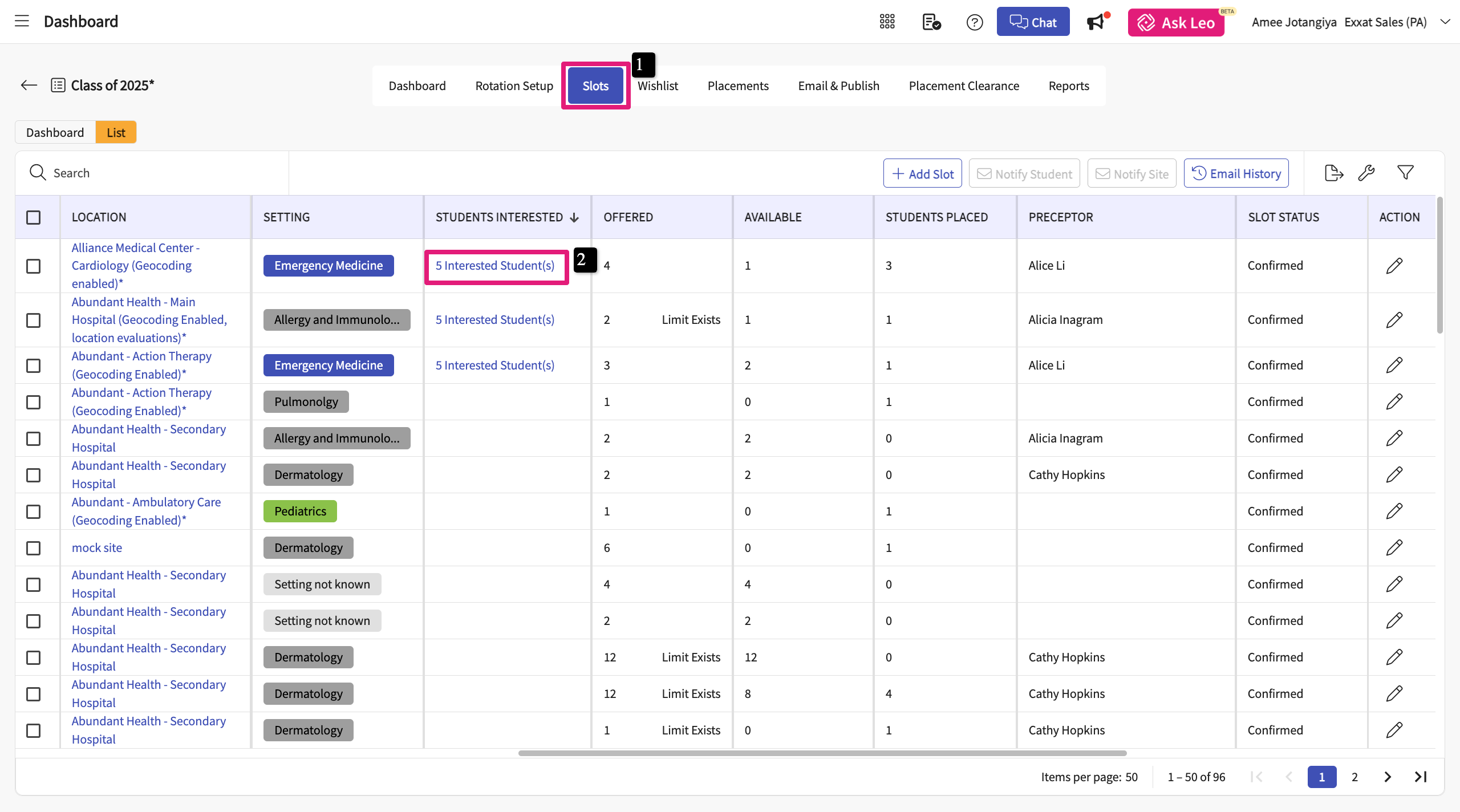Open the apps grid icon

[x=887, y=22]
